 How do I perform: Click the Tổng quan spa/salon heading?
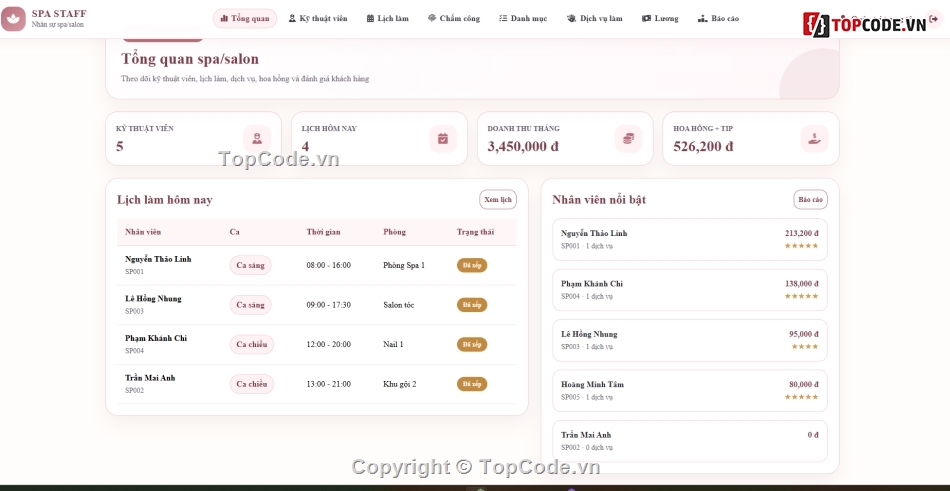(x=190, y=59)
